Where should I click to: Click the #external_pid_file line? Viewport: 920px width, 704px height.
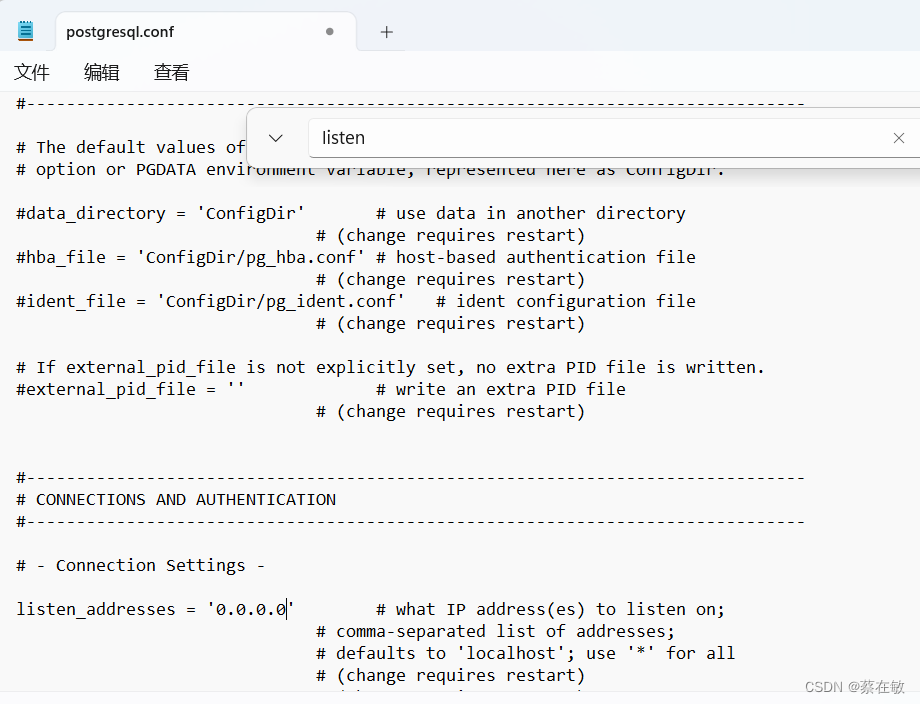(110, 389)
